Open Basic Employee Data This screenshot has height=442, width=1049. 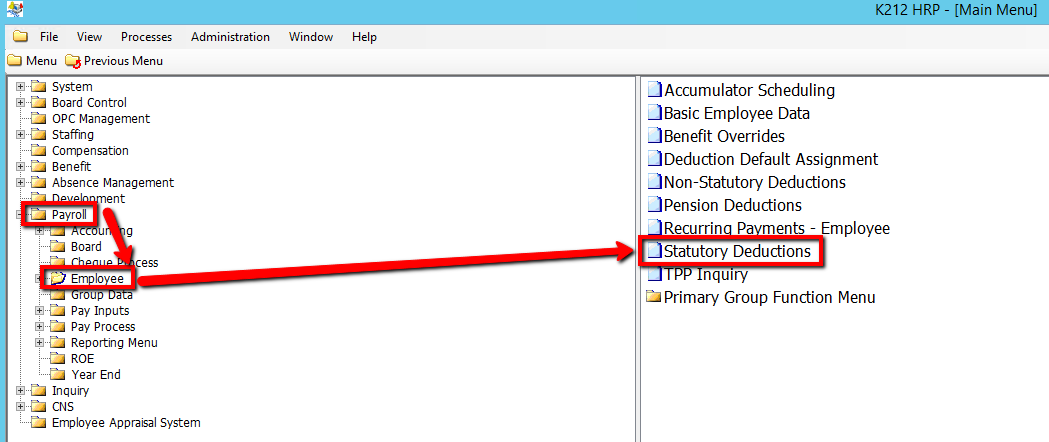click(x=736, y=113)
